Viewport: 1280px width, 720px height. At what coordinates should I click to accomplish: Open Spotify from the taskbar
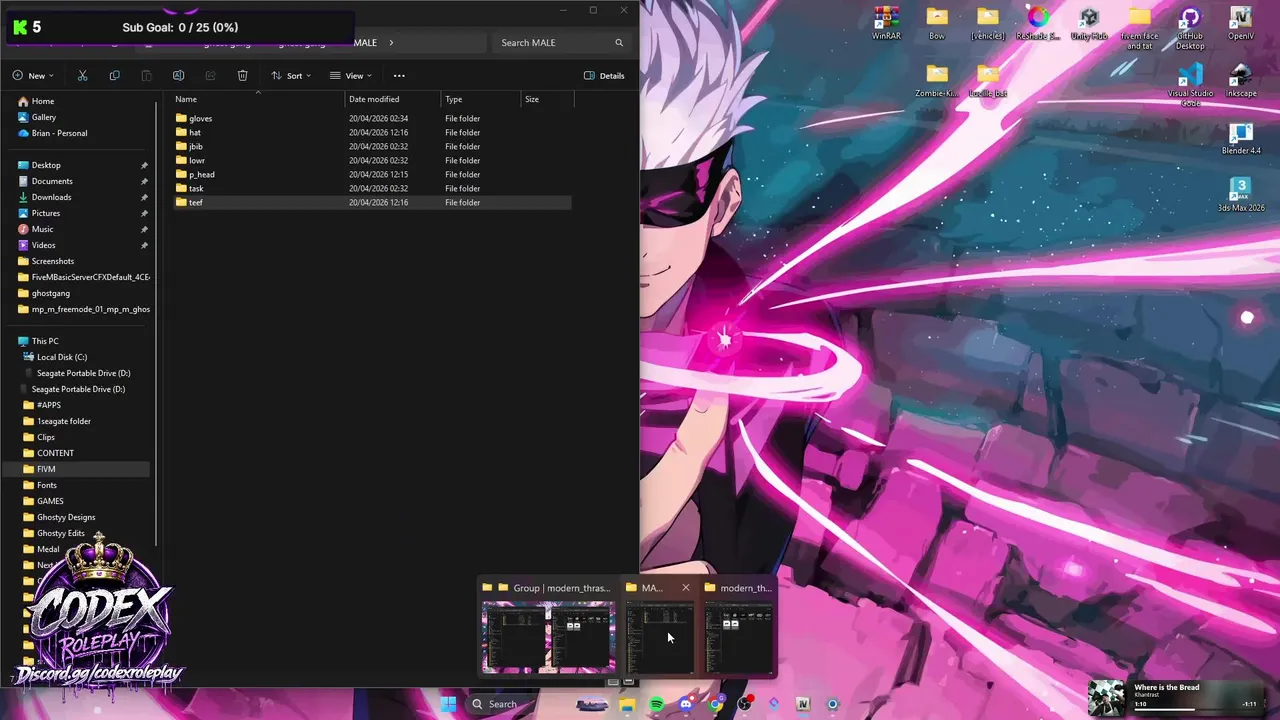(x=656, y=704)
